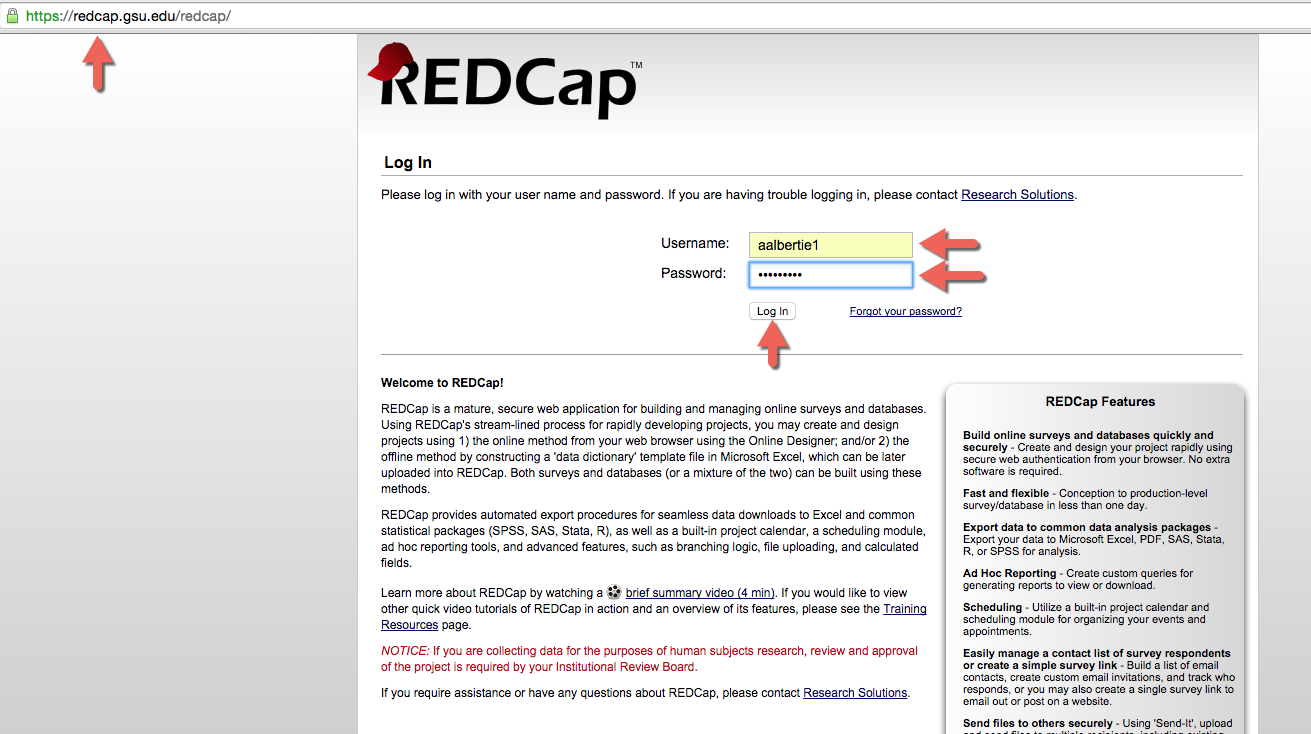Click the red arrow pointing at the URL
This screenshot has height=734, width=1311.
click(97, 62)
